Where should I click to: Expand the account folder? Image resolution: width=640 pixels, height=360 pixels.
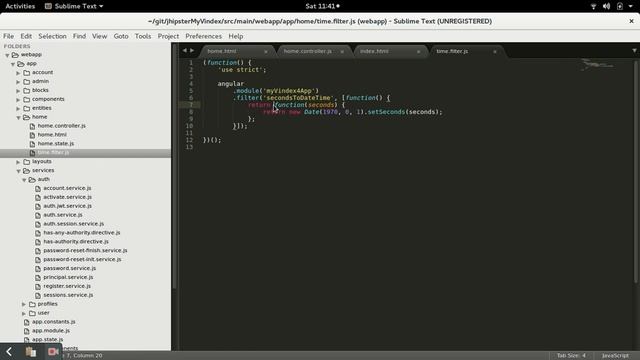click(x=18, y=73)
